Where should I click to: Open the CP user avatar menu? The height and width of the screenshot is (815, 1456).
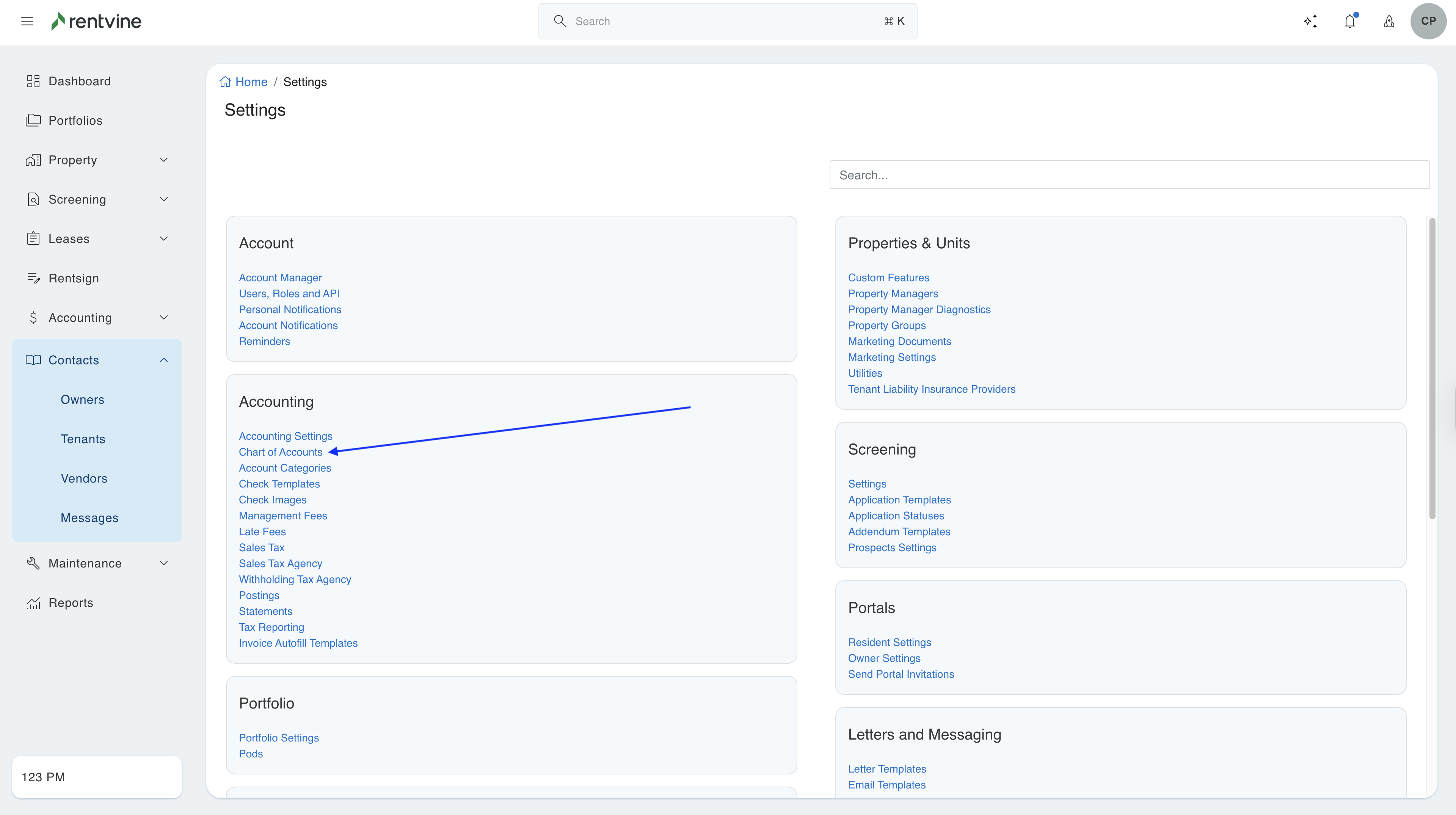point(1428,22)
